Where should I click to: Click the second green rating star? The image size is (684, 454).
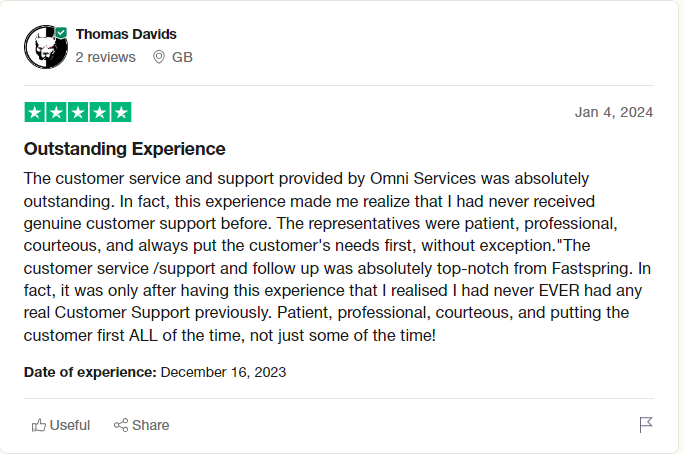(56, 112)
